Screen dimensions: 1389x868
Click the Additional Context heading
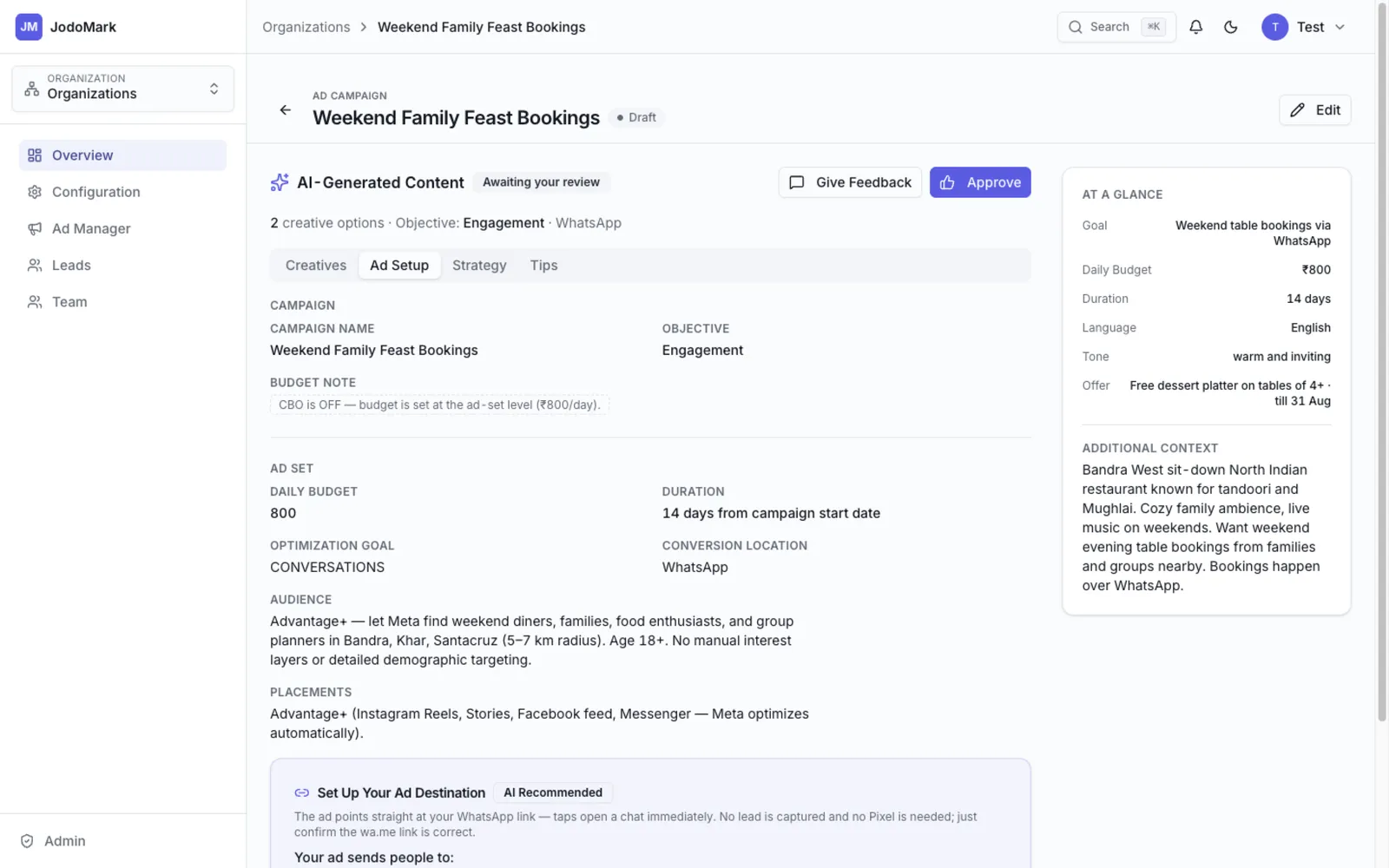point(1150,449)
